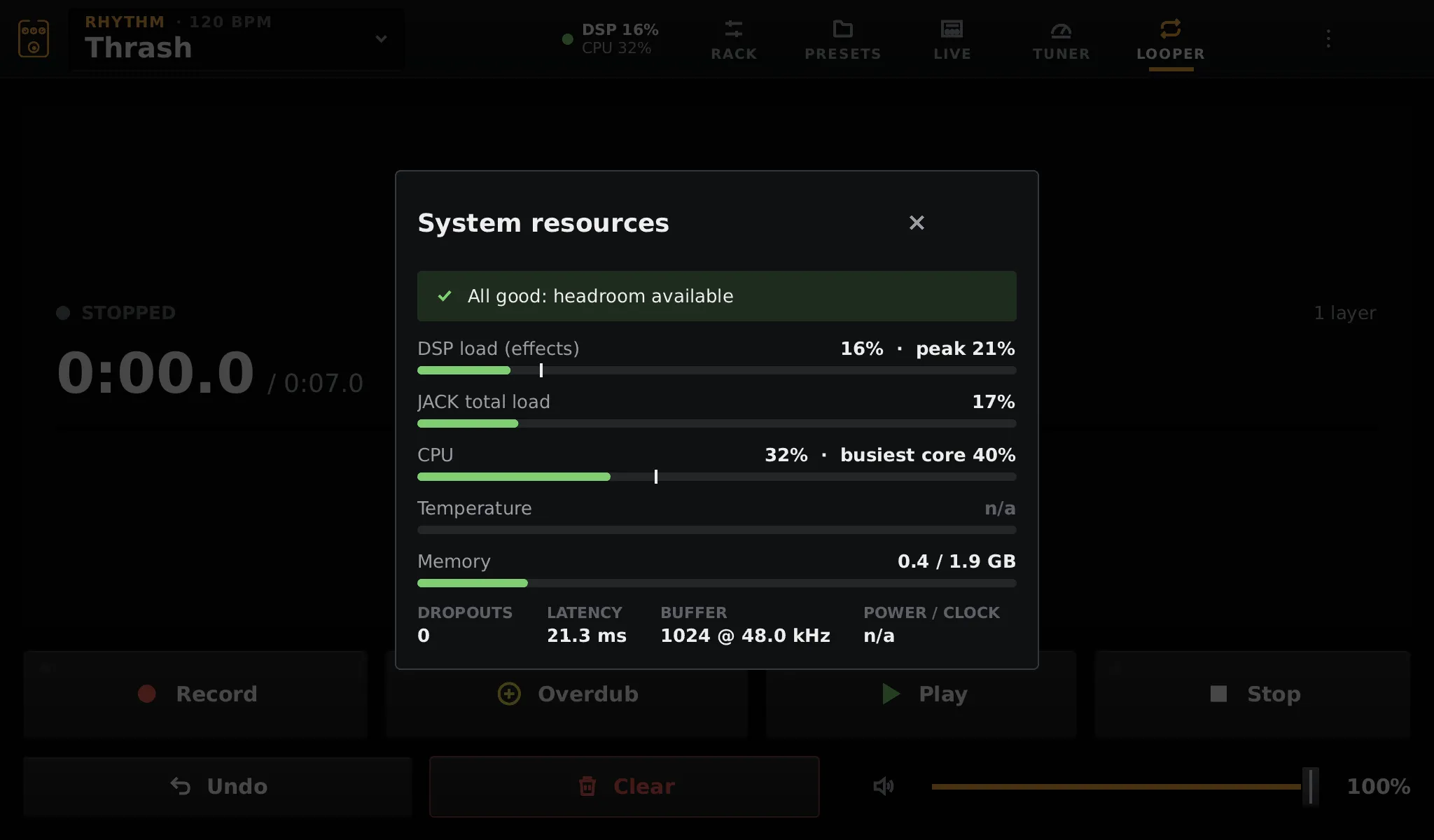Click the '100%' volume readout
Screen dimensions: 1434x840
[1378, 786]
